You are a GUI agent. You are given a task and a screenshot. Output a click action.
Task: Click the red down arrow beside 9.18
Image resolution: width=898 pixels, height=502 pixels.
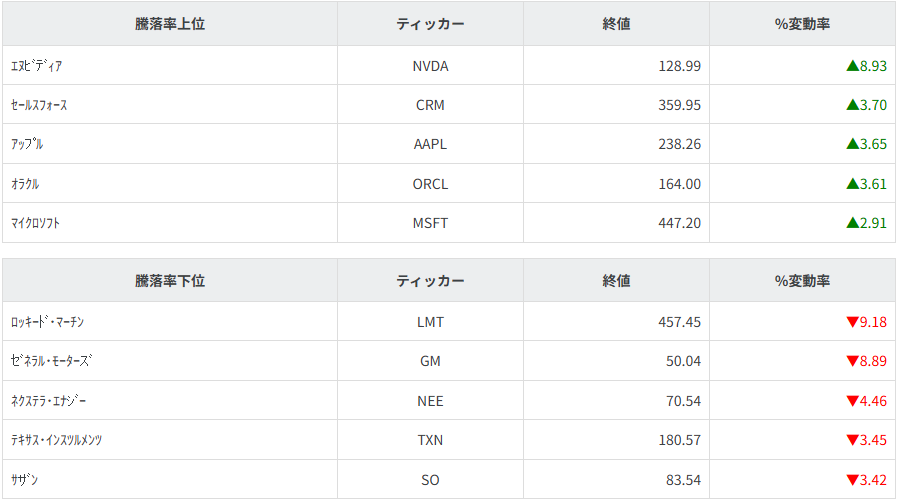[852, 322]
